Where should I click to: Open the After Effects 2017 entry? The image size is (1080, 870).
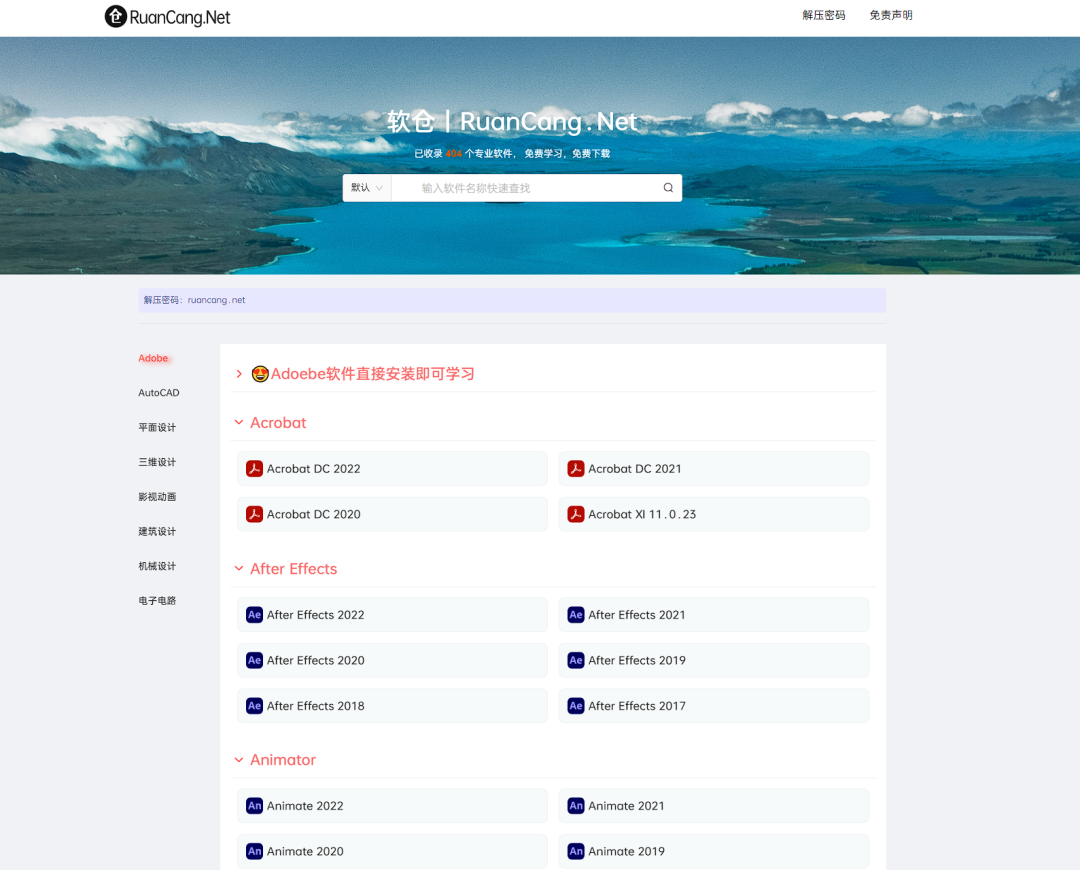714,705
